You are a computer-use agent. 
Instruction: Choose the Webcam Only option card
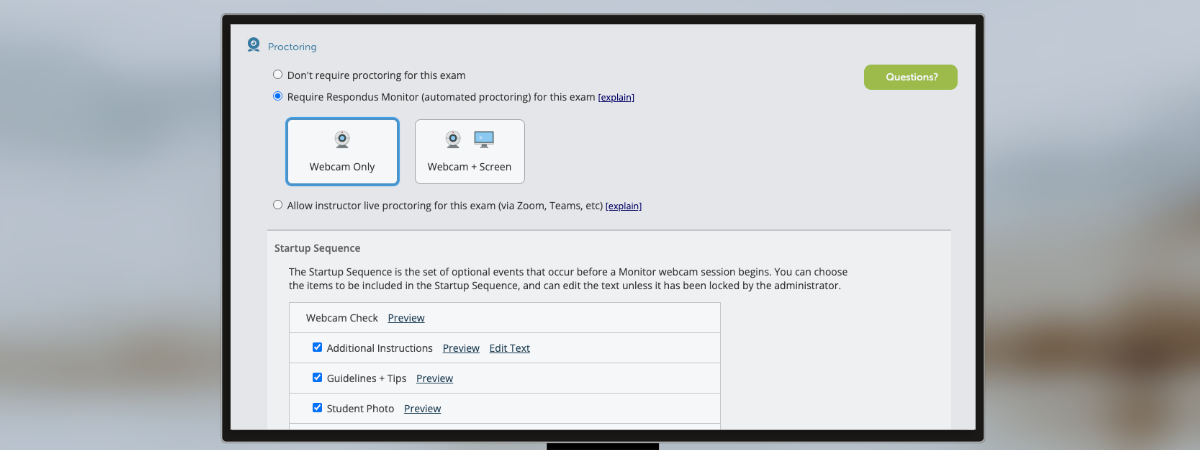(342, 151)
